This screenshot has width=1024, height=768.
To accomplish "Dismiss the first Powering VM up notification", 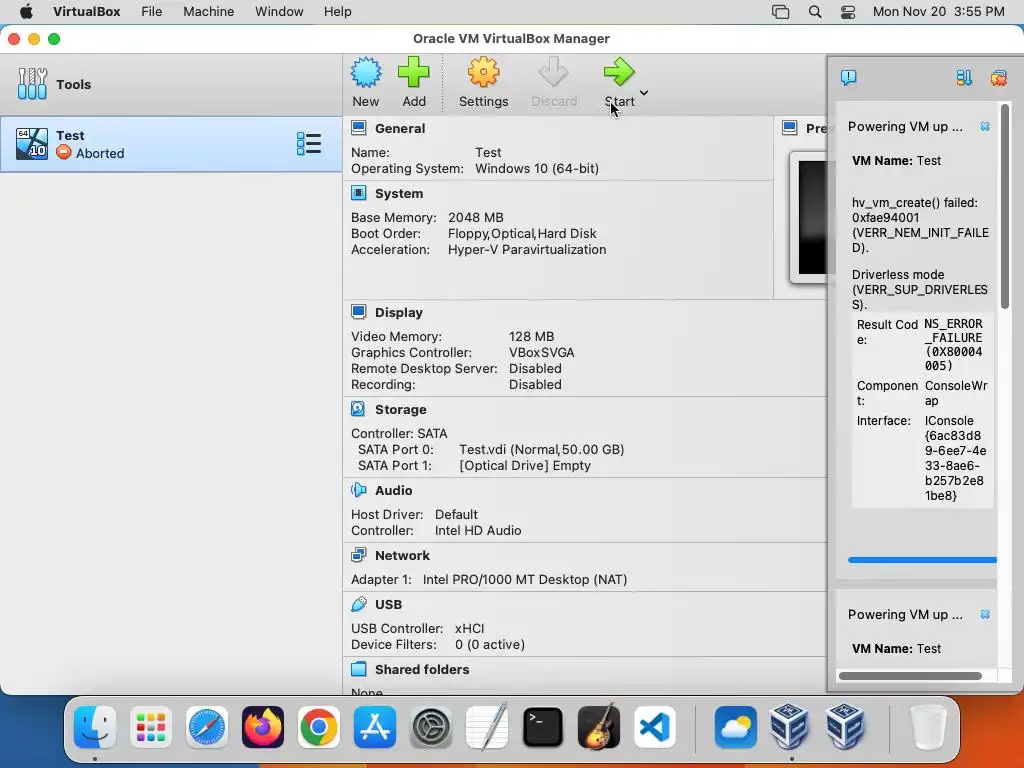I will (x=985, y=126).
